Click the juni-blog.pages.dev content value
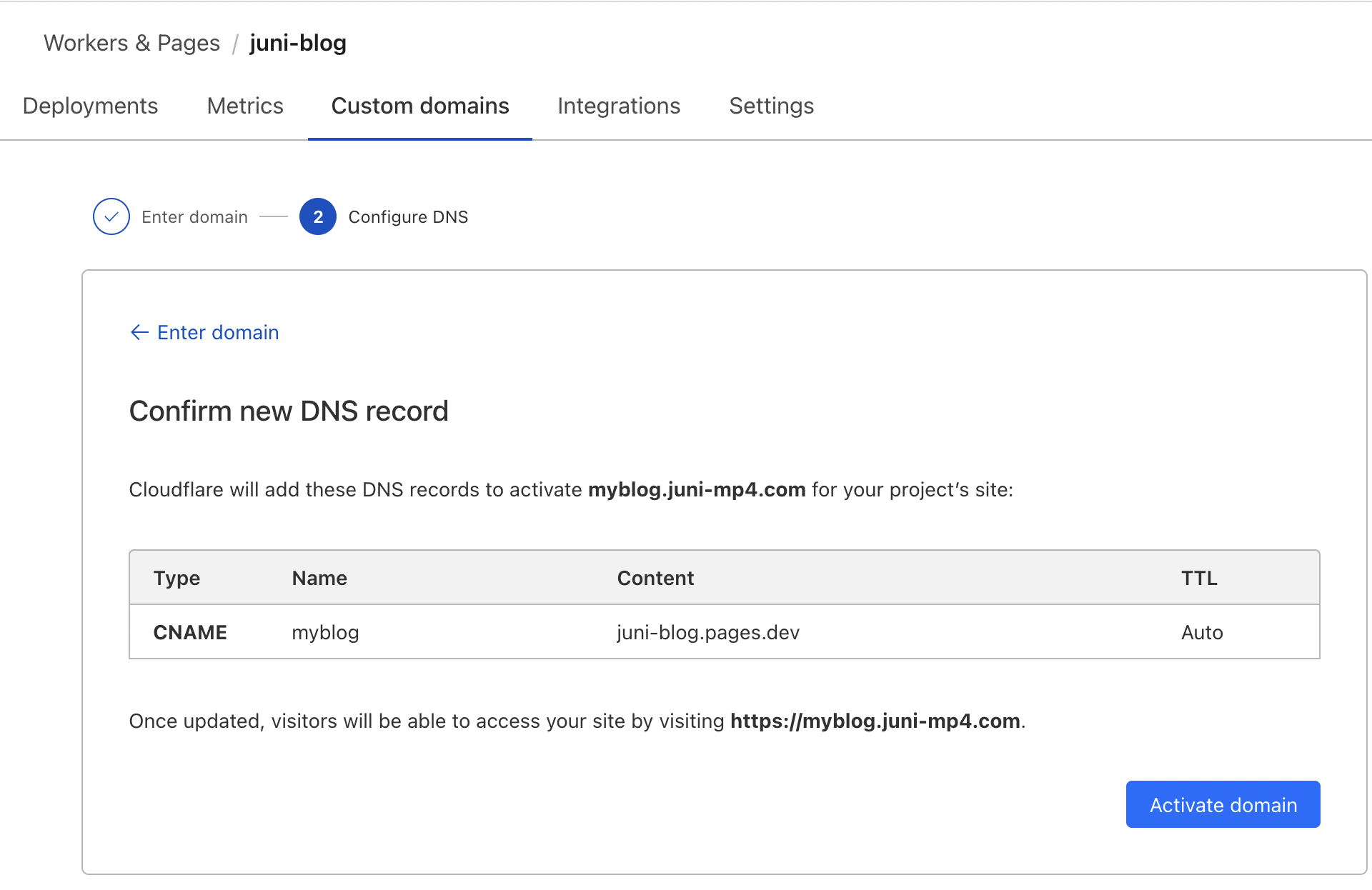The width and height of the screenshot is (1372, 890). [708, 632]
